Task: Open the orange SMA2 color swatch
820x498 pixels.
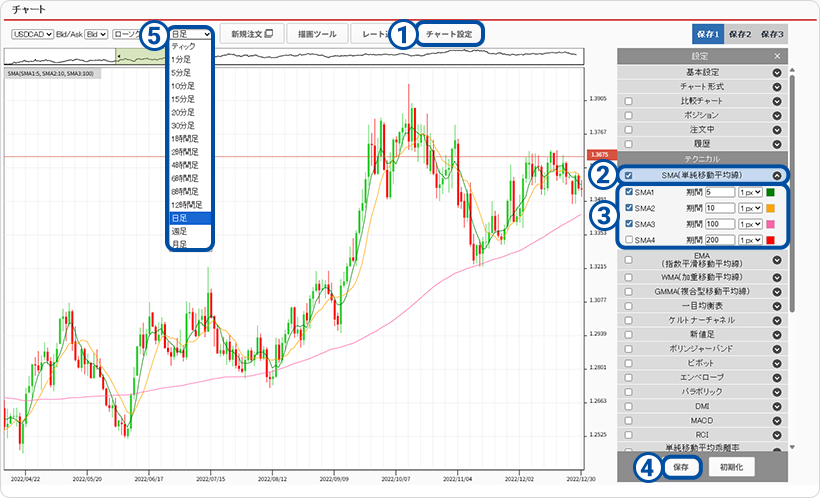Action: [x=771, y=208]
